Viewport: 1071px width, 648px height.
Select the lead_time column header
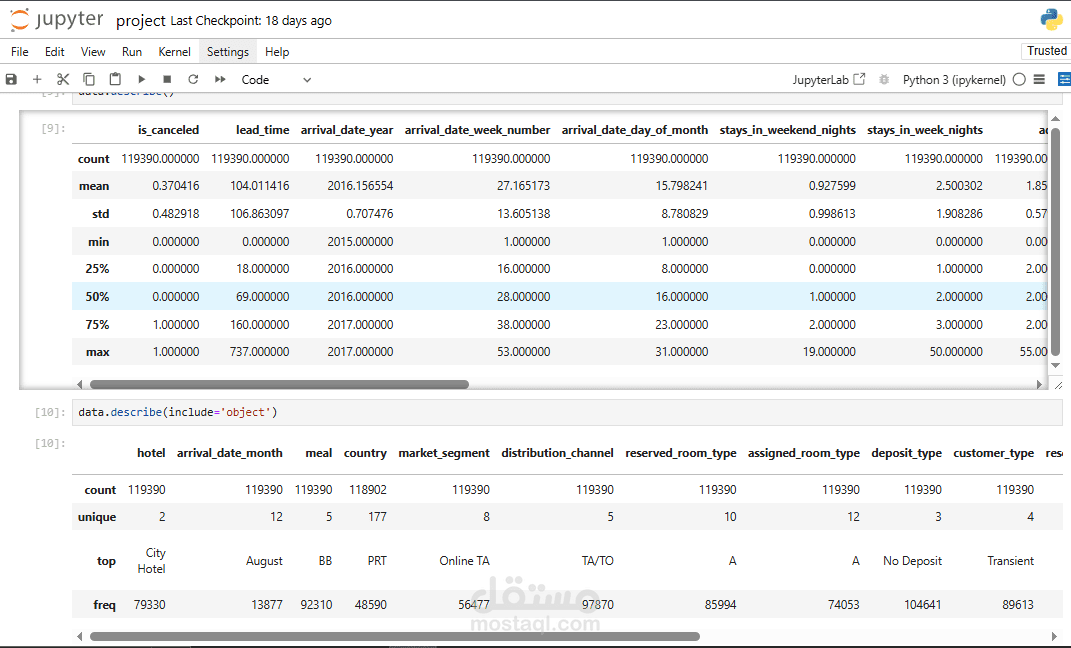[x=262, y=130]
